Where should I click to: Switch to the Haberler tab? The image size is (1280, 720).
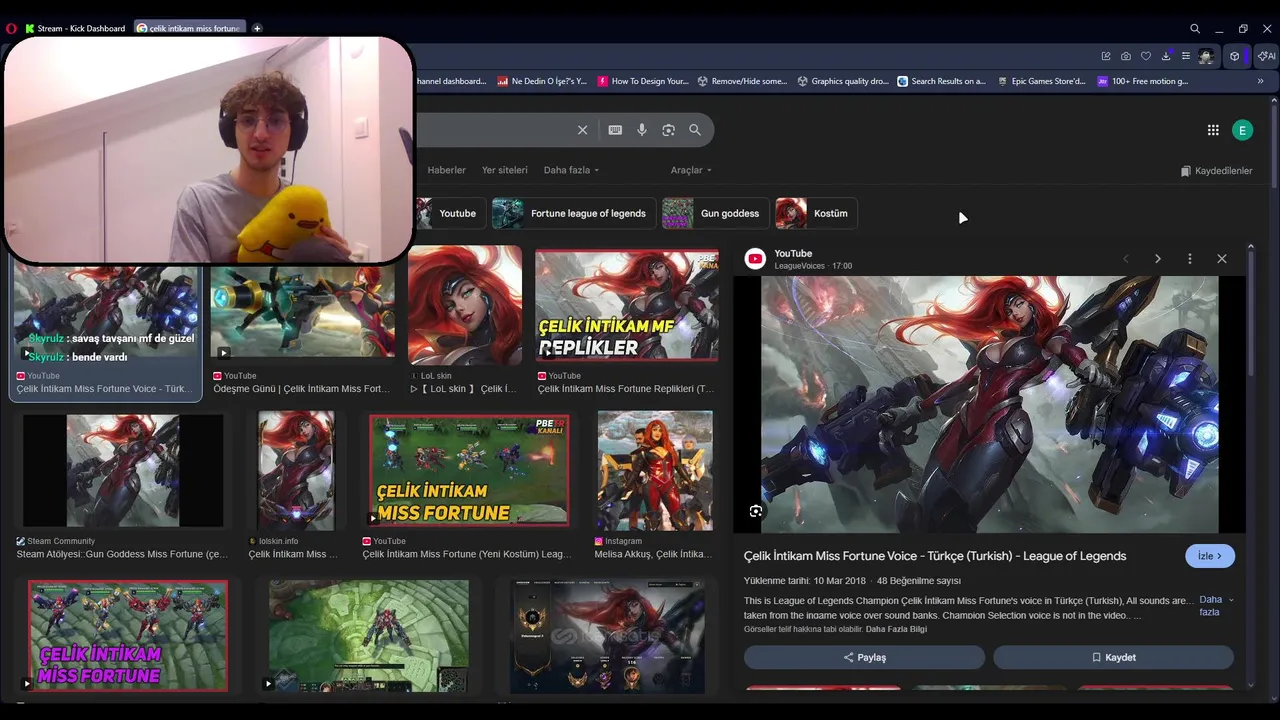click(x=446, y=170)
